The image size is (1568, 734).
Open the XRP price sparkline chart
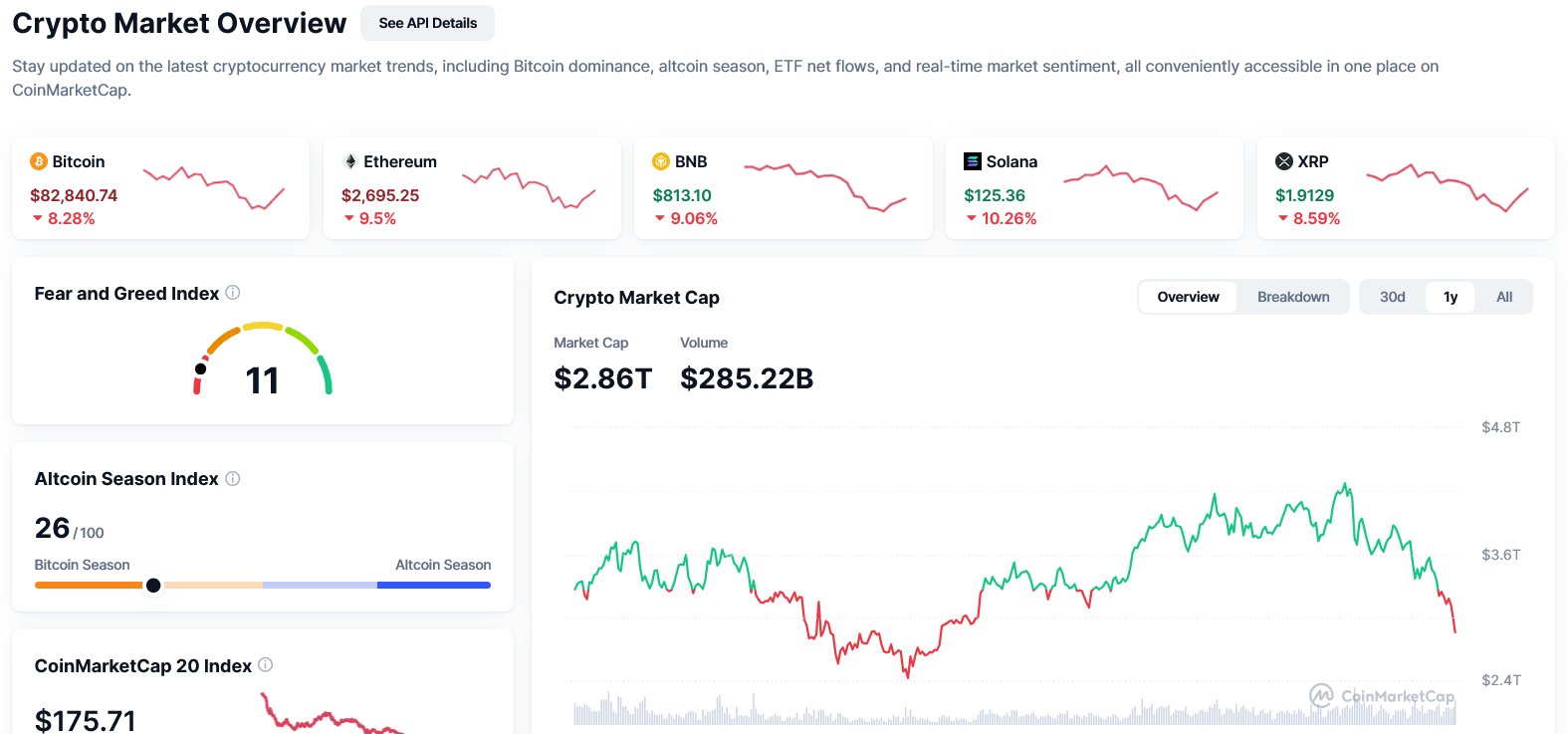(1448, 187)
